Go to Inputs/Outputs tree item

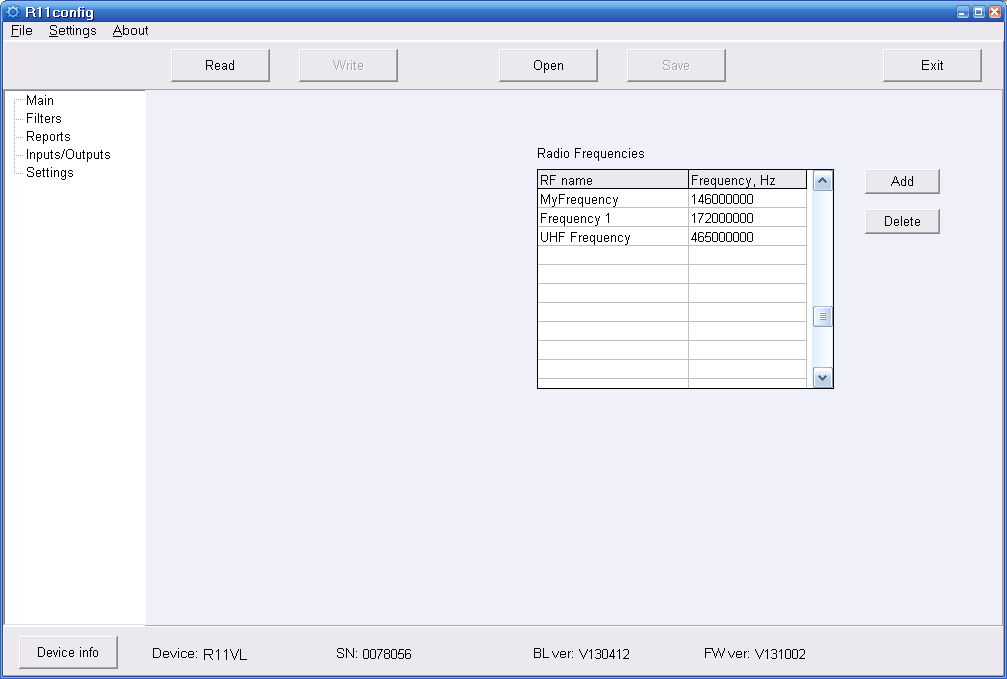pyautogui.click(x=68, y=155)
